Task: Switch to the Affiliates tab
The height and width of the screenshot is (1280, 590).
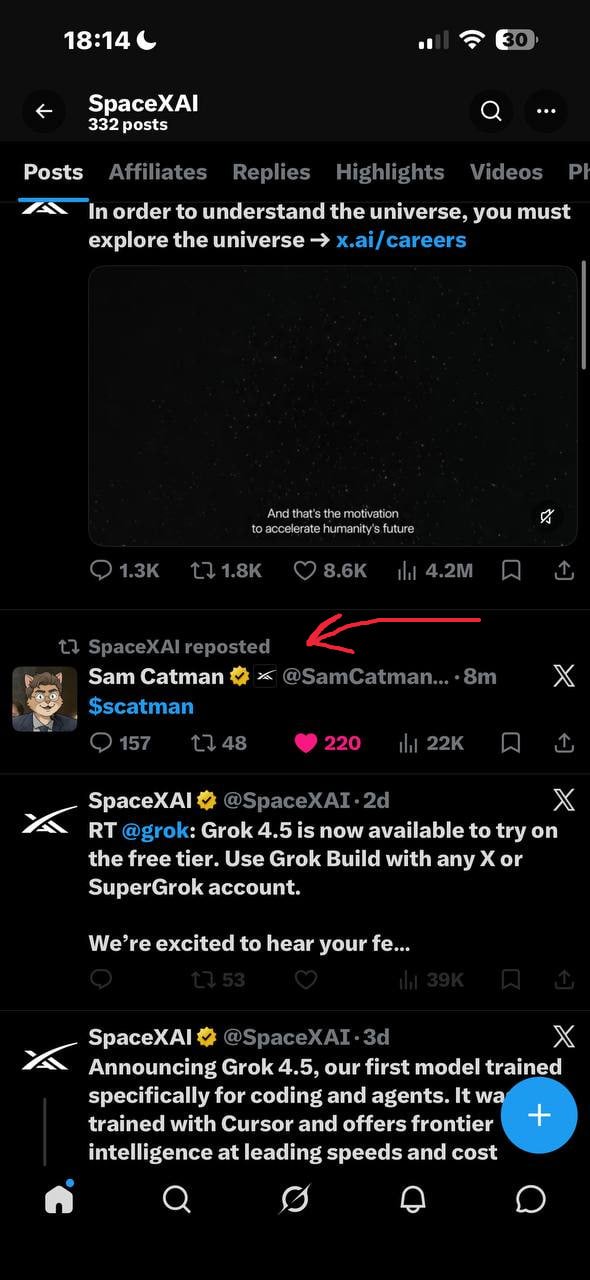Action: (158, 172)
